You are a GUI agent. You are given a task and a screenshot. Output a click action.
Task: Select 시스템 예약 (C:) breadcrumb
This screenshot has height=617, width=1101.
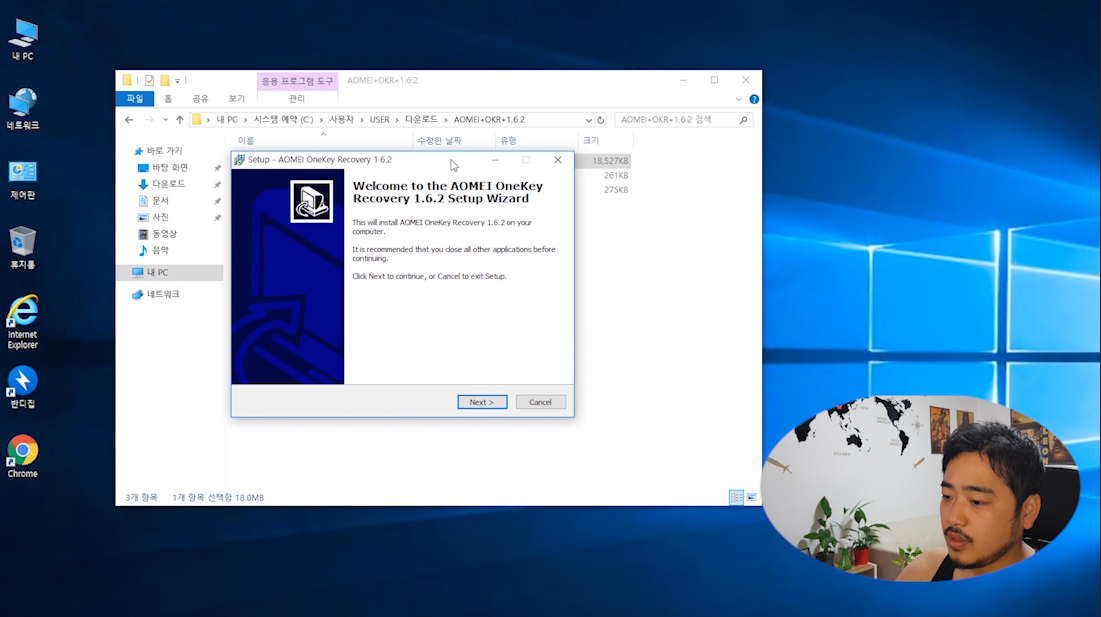coord(283,120)
